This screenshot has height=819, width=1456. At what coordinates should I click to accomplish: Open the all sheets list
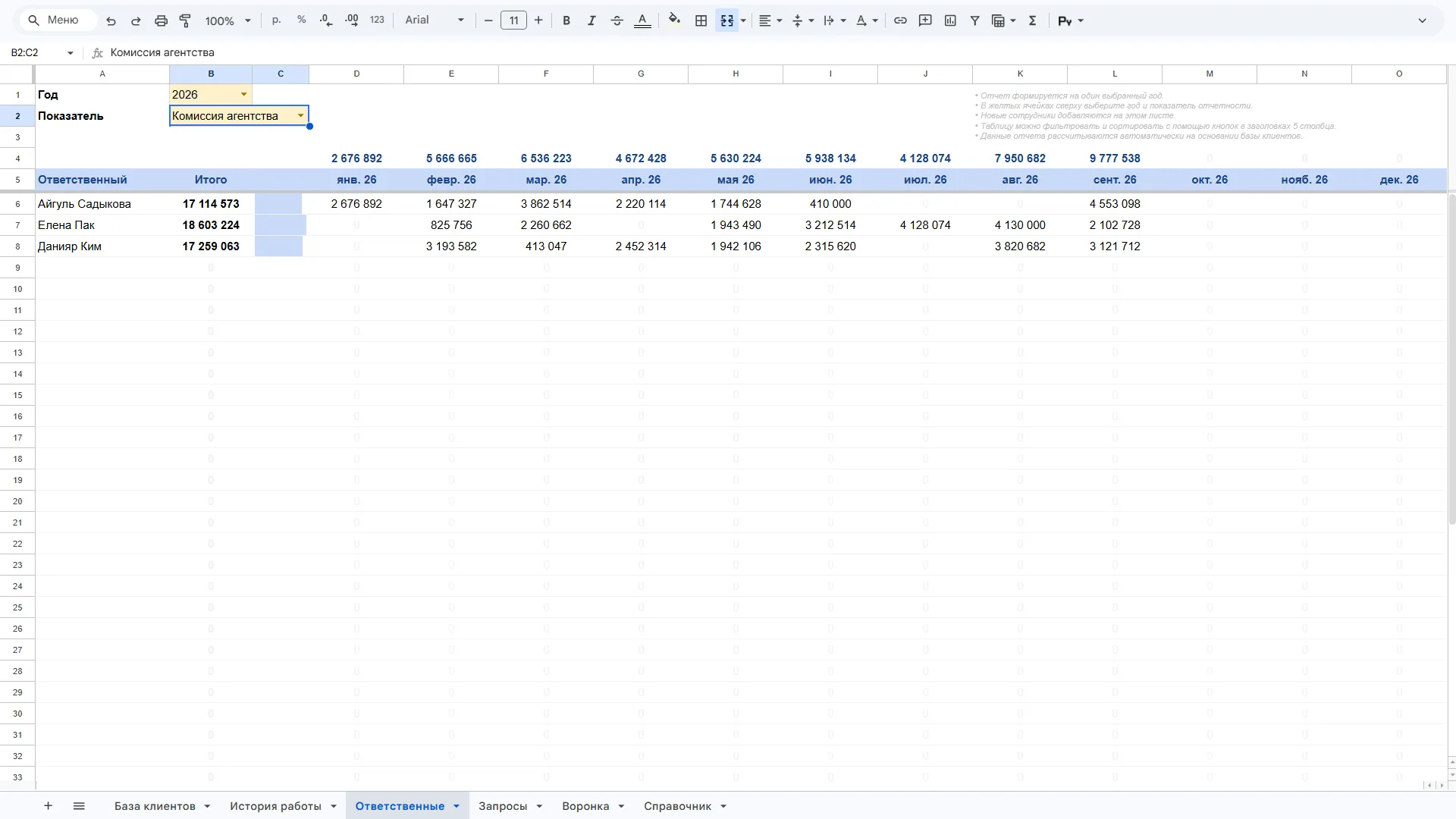(79, 805)
